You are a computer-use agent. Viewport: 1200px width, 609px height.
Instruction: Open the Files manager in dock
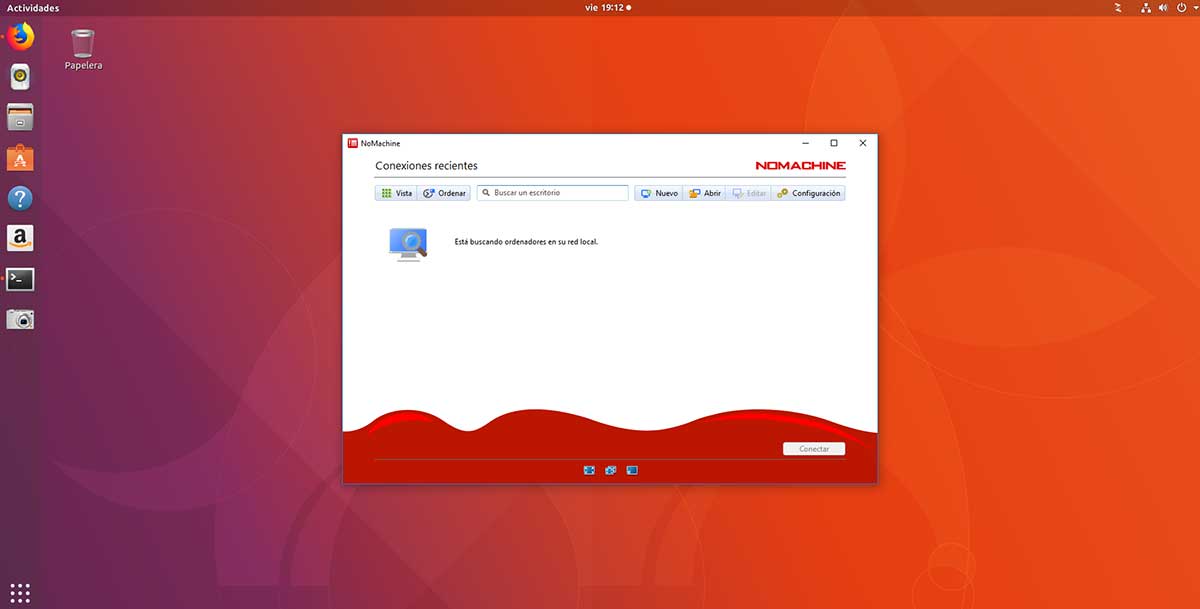20,117
